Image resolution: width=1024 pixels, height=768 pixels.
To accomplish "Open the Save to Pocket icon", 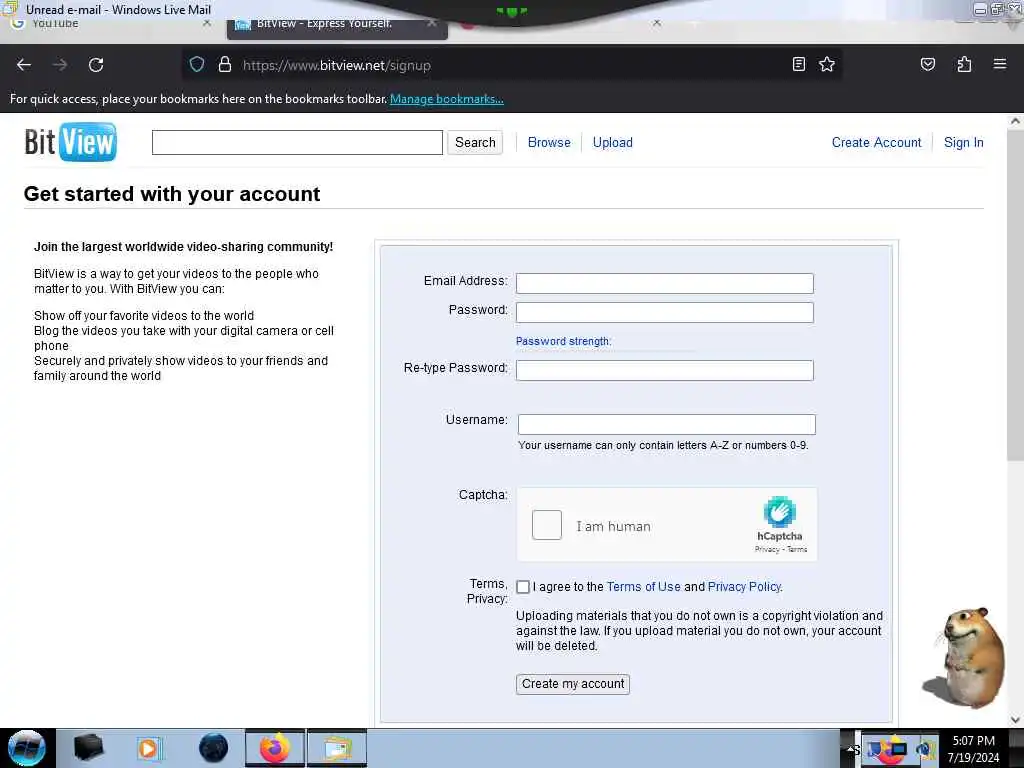I will click(x=927, y=64).
